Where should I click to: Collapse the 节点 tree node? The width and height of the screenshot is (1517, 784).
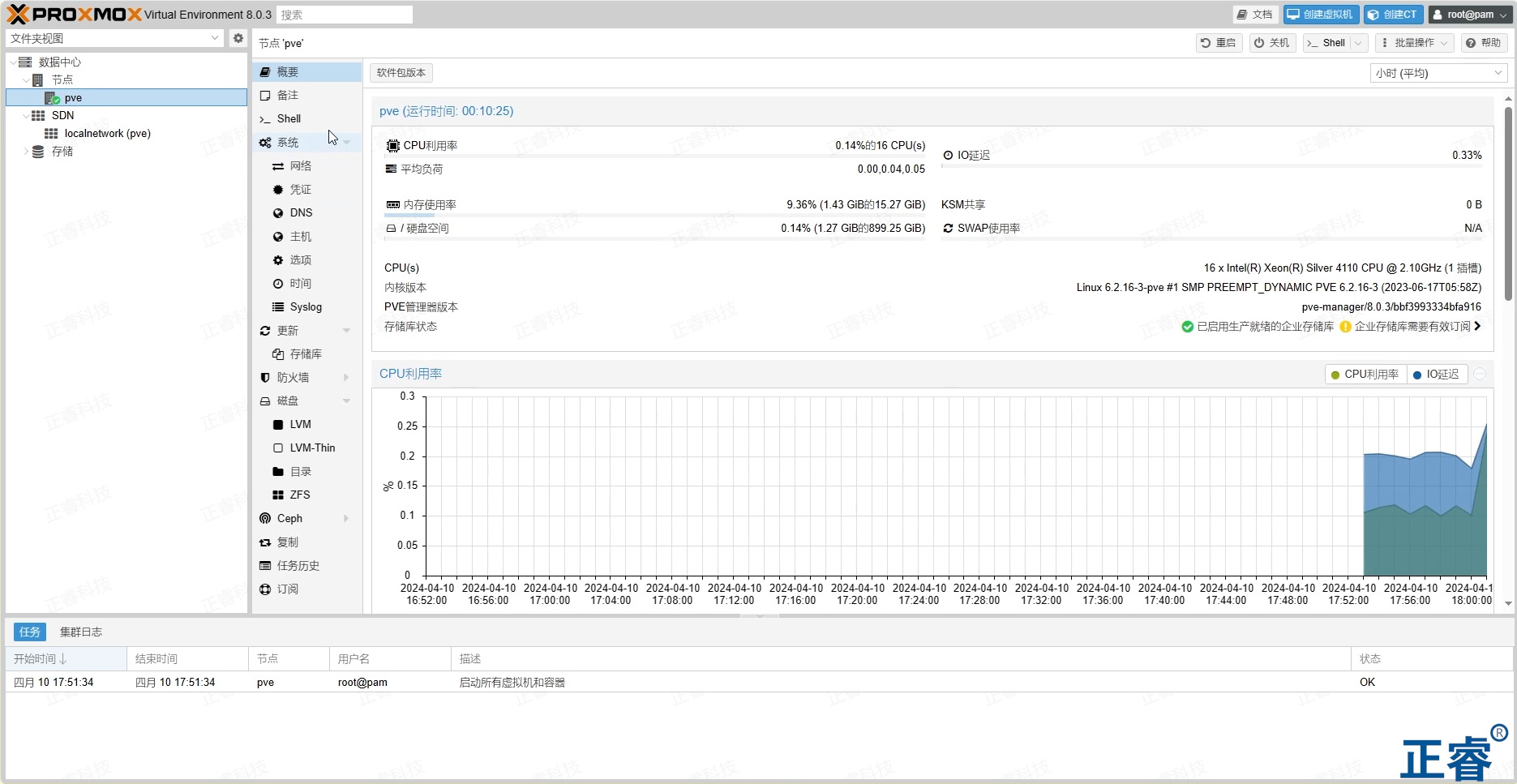(26, 80)
